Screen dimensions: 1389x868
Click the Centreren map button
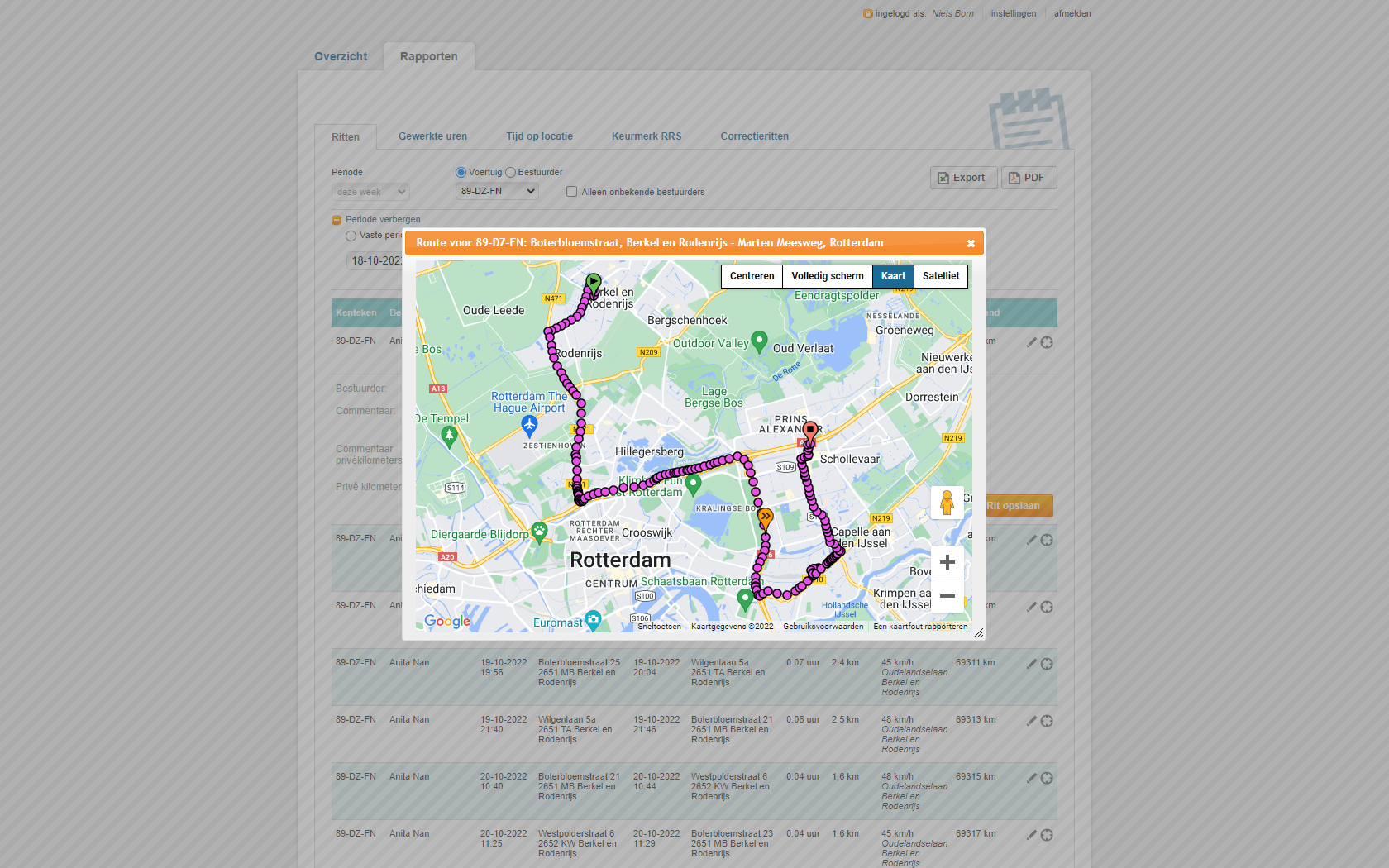click(752, 276)
